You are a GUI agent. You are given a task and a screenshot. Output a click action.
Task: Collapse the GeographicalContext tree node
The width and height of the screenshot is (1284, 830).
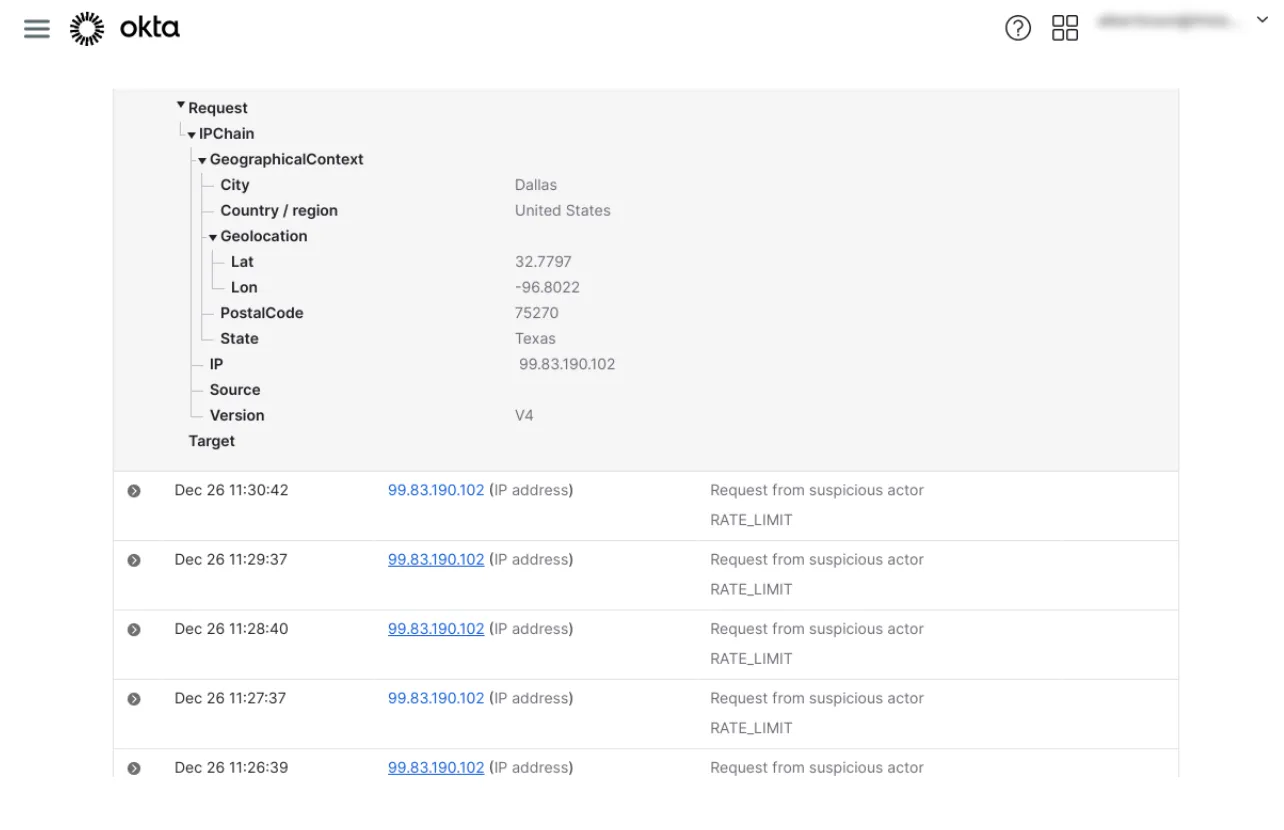coord(202,158)
